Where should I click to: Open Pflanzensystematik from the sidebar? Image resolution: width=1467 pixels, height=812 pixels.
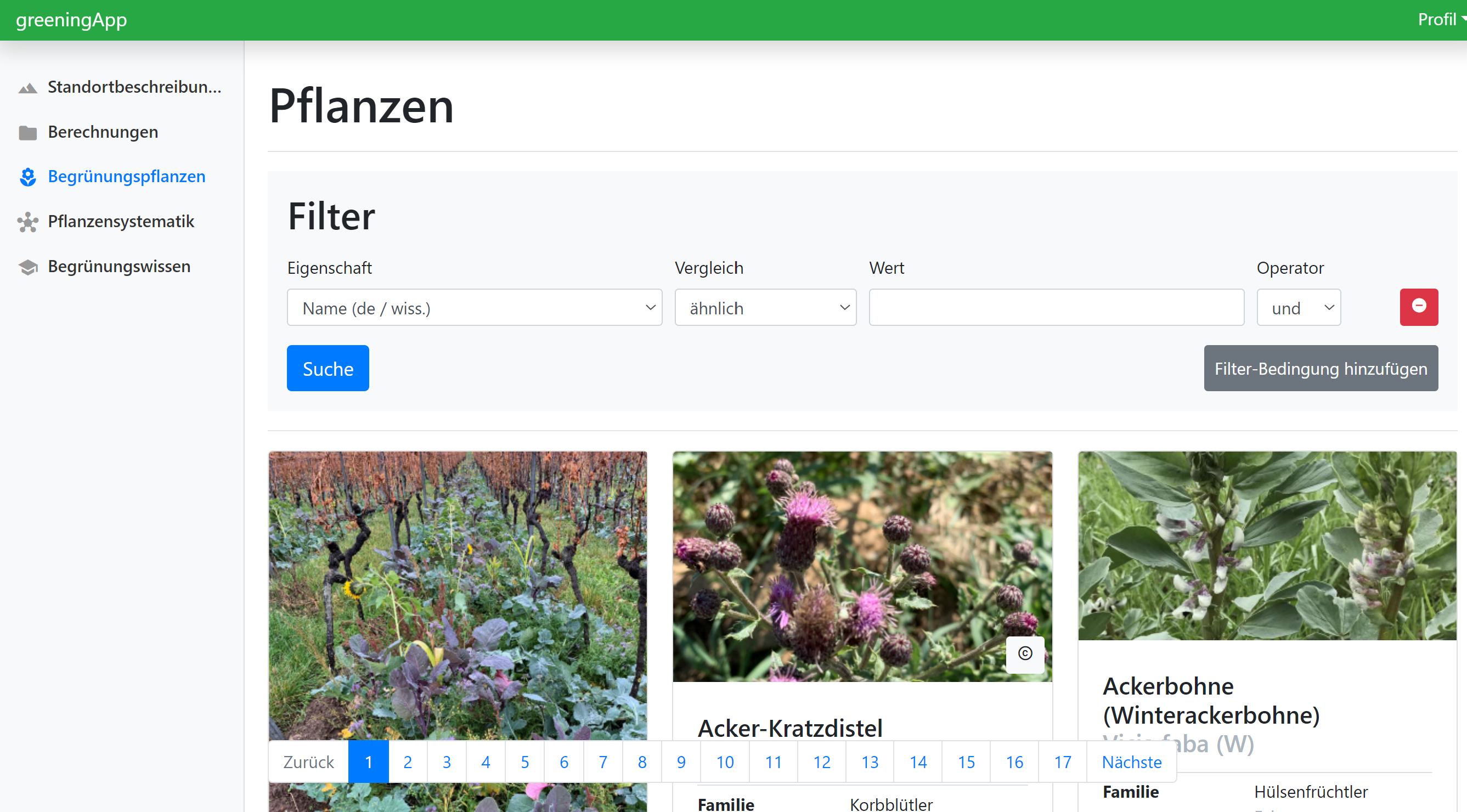point(122,222)
